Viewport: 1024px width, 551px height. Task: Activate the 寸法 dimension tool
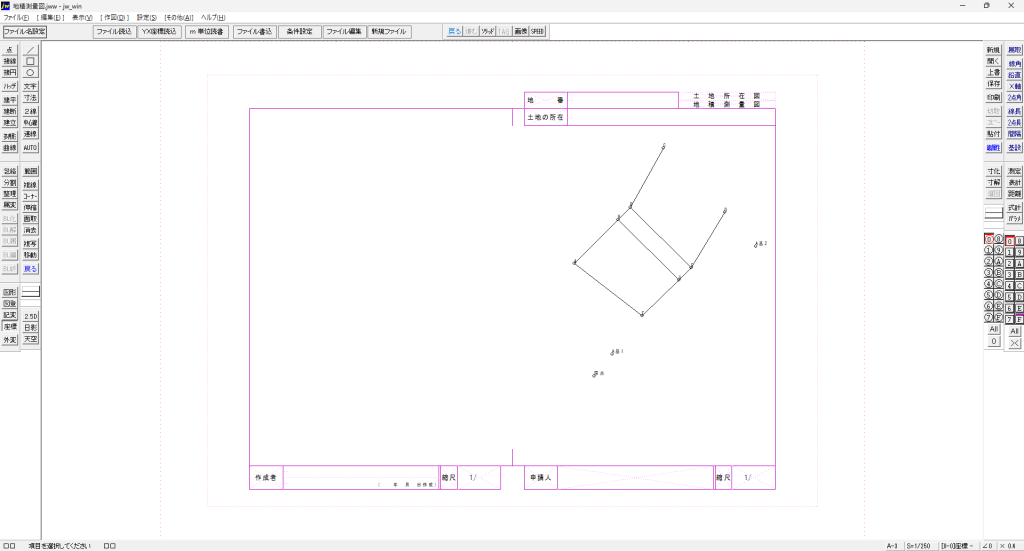tap(30, 99)
